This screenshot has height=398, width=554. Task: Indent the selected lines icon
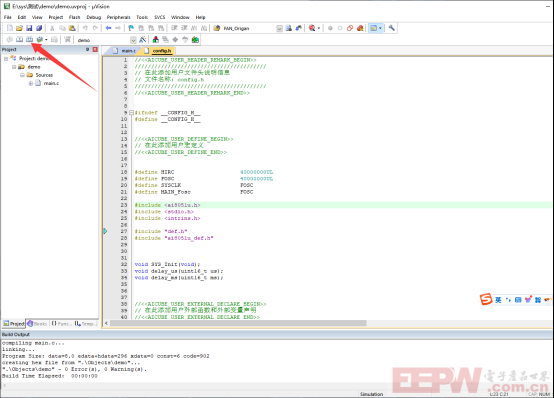click(174, 28)
